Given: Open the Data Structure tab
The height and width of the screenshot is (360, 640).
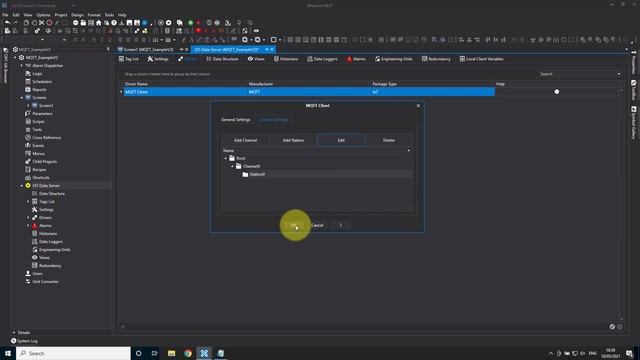Looking at the screenshot, I should 222,59.
